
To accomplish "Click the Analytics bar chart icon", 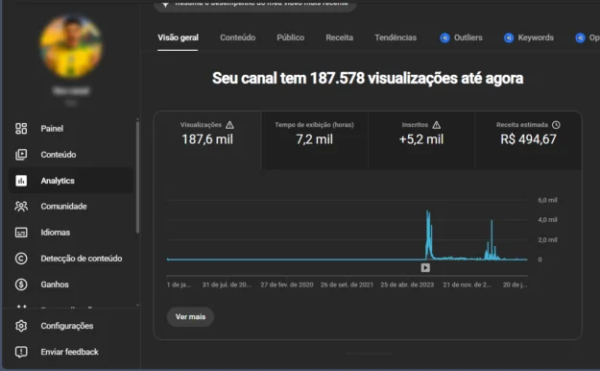I will [x=21, y=181].
